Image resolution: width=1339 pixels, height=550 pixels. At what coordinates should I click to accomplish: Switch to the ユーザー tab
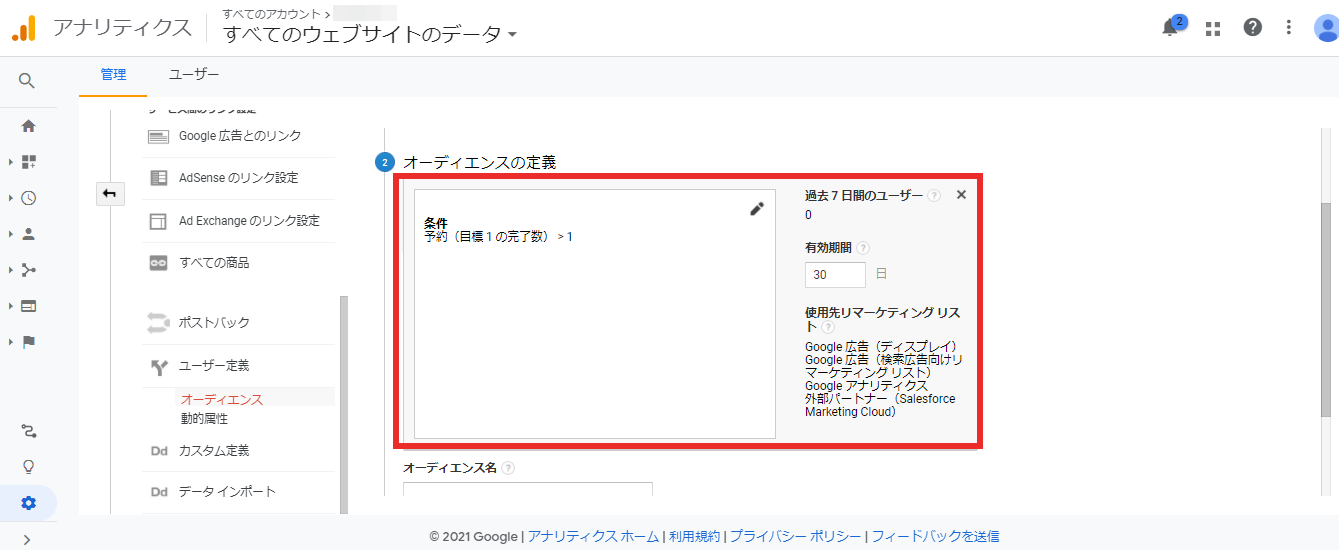click(194, 75)
